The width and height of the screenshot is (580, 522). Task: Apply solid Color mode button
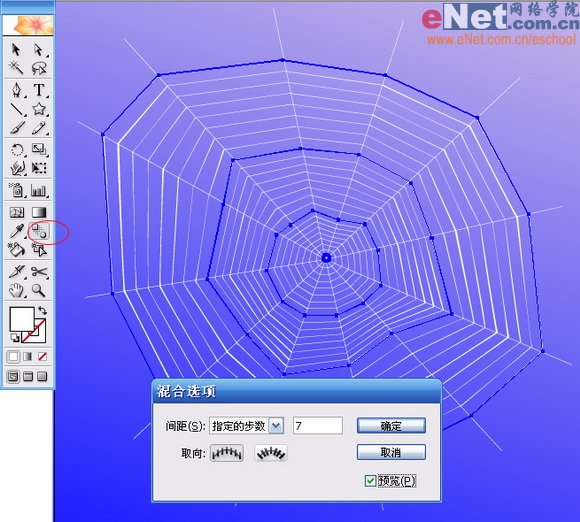pyautogui.click(x=13, y=357)
